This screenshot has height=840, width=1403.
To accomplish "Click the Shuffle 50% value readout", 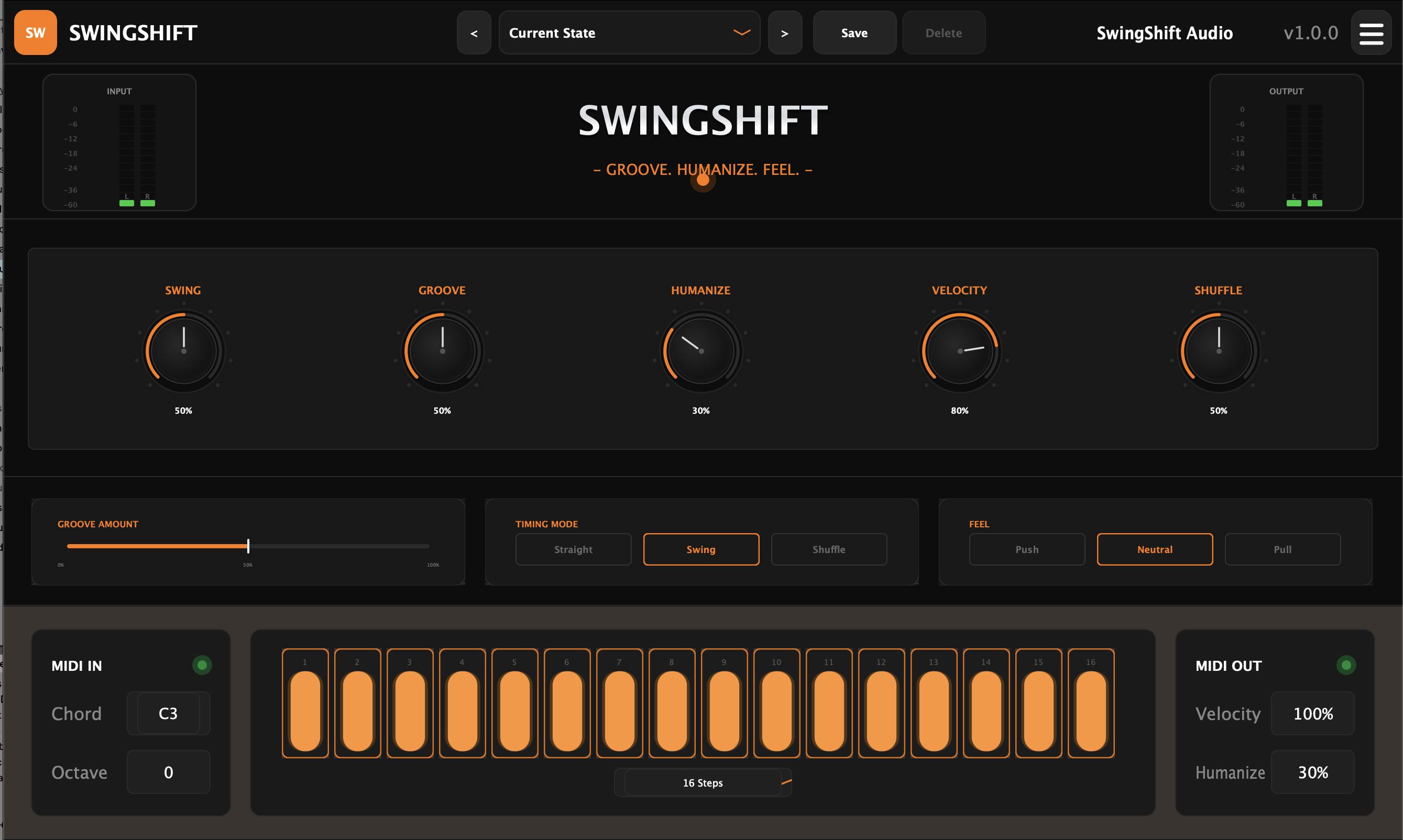I will tap(1219, 411).
